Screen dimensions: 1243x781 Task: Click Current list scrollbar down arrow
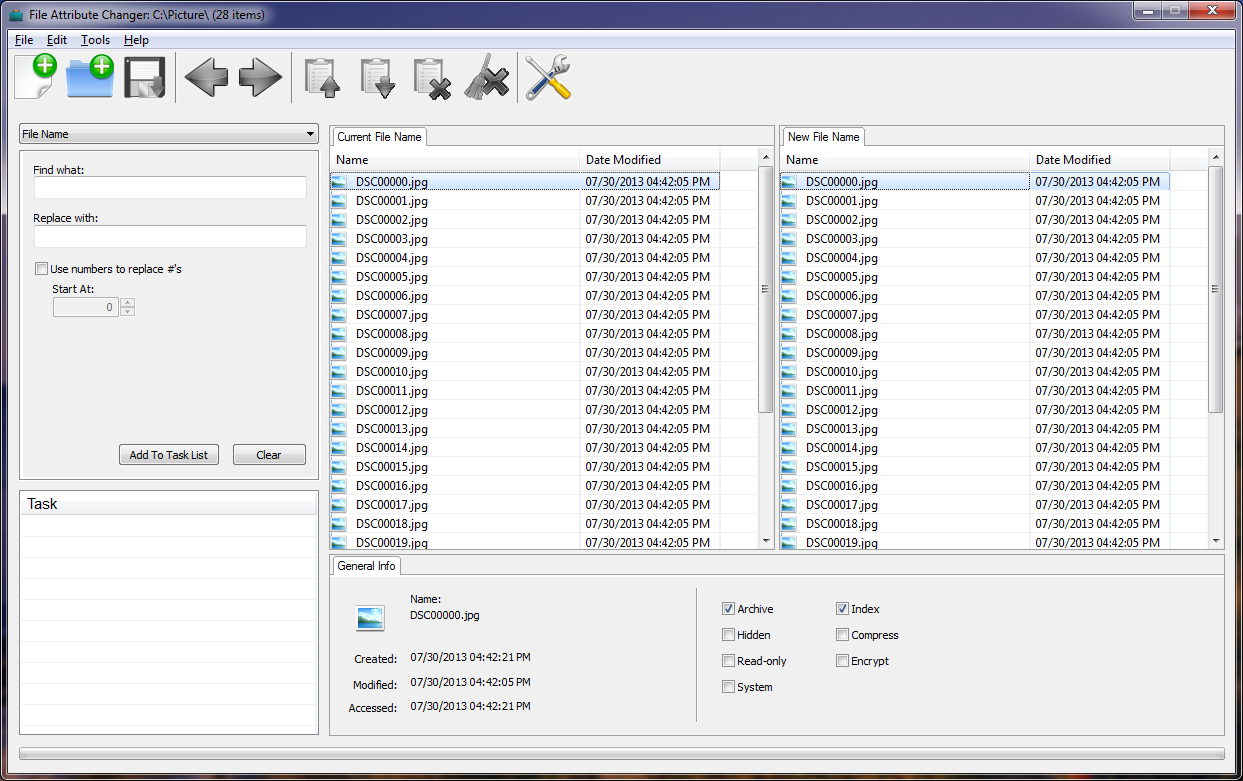click(766, 541)
